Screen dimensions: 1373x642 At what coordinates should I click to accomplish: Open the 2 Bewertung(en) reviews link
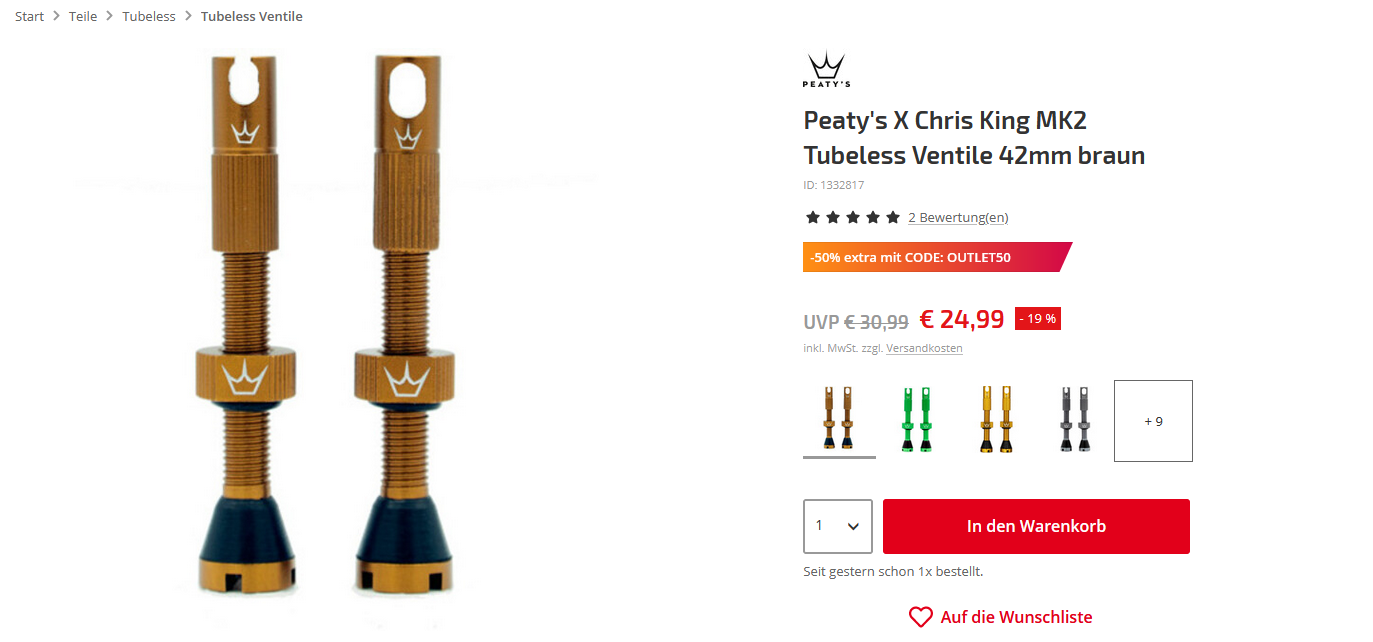[x=958, y=217]
